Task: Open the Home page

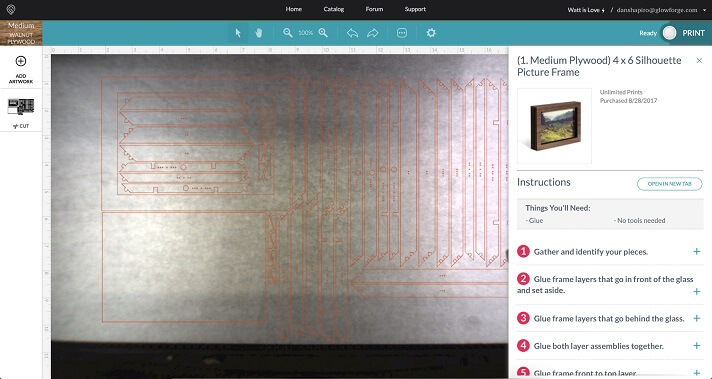Action: [x=293, y=9]
